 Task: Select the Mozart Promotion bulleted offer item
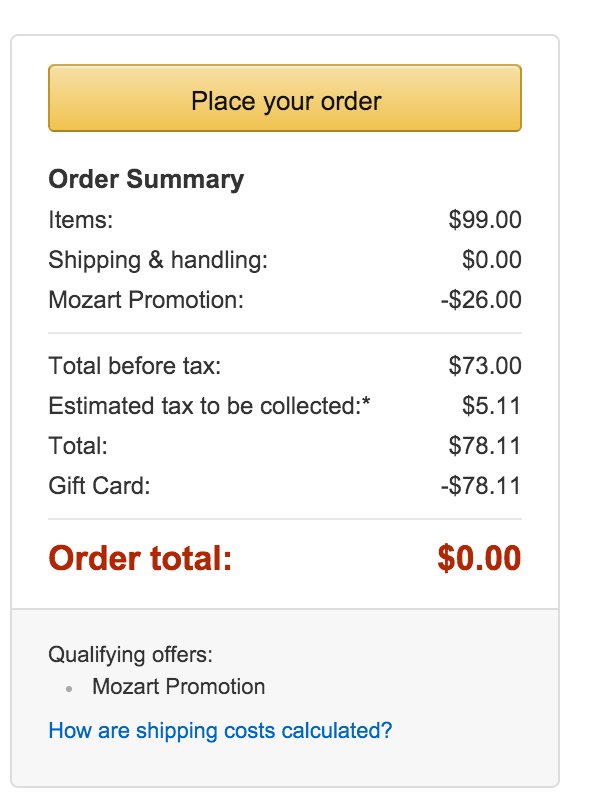(x=179, y=687)
